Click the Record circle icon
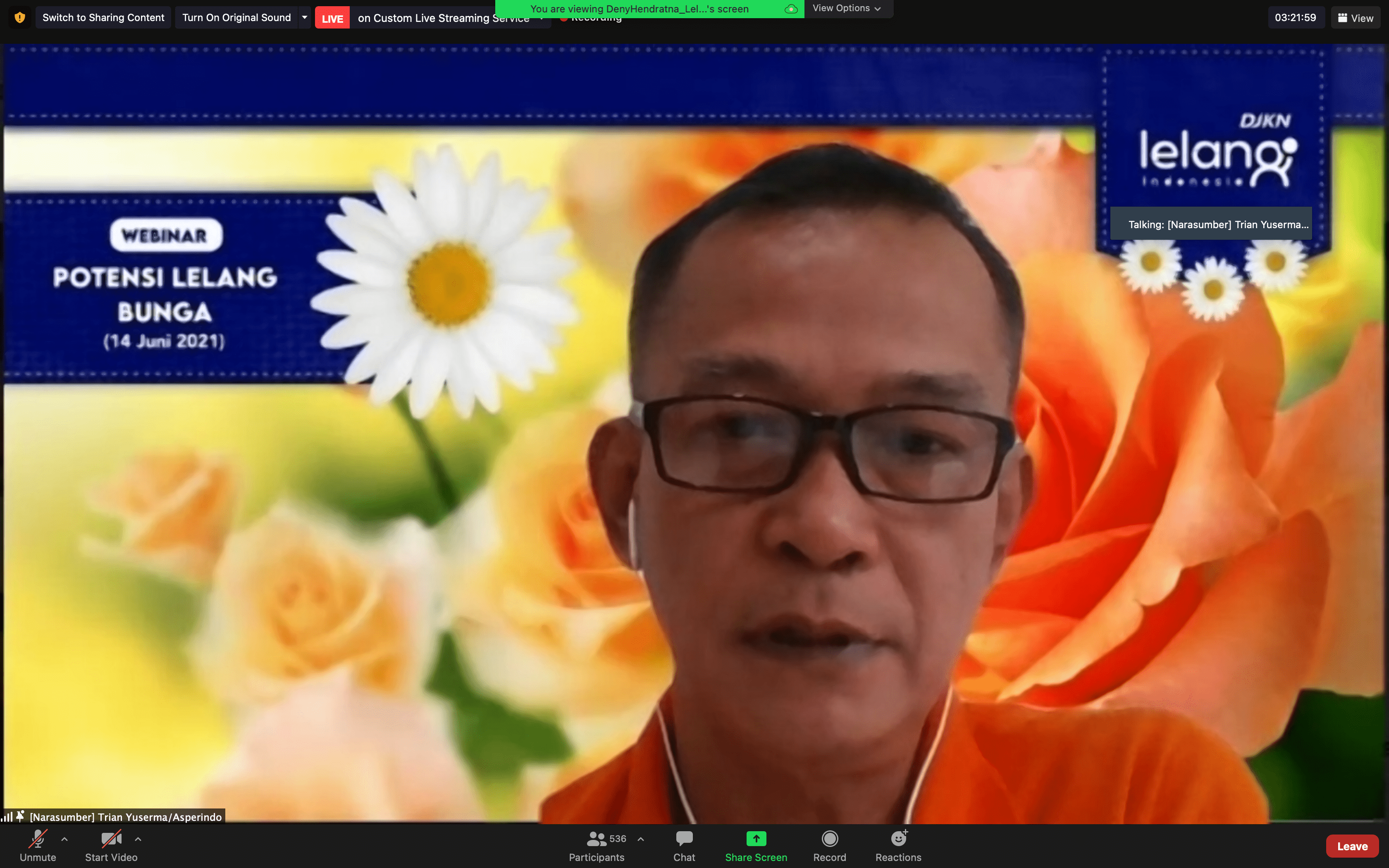1389x868 pixels. click(829, 839)
